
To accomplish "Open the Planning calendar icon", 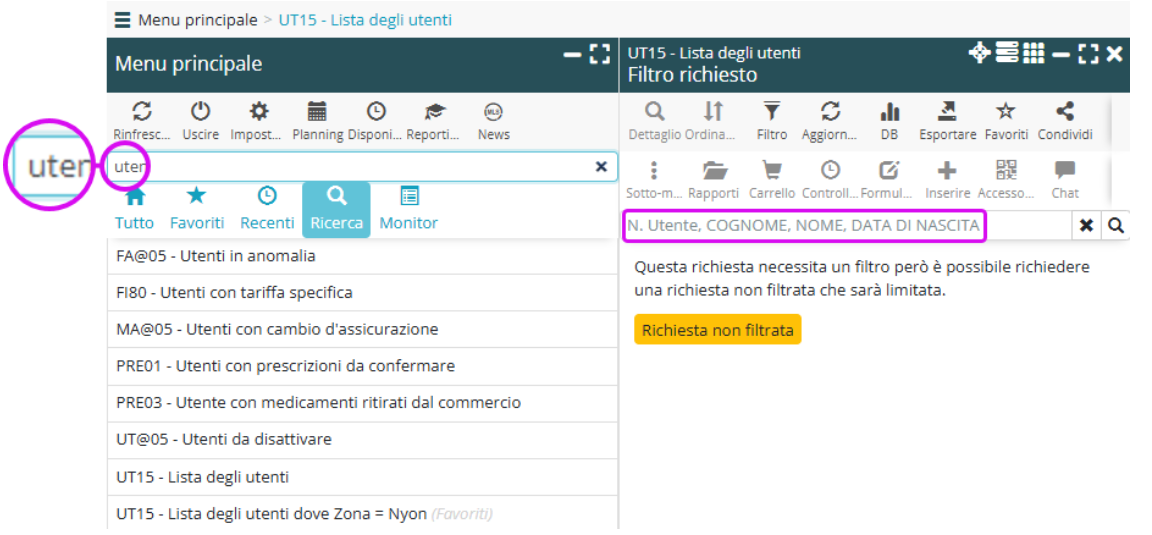I will [x=316, y=112].
